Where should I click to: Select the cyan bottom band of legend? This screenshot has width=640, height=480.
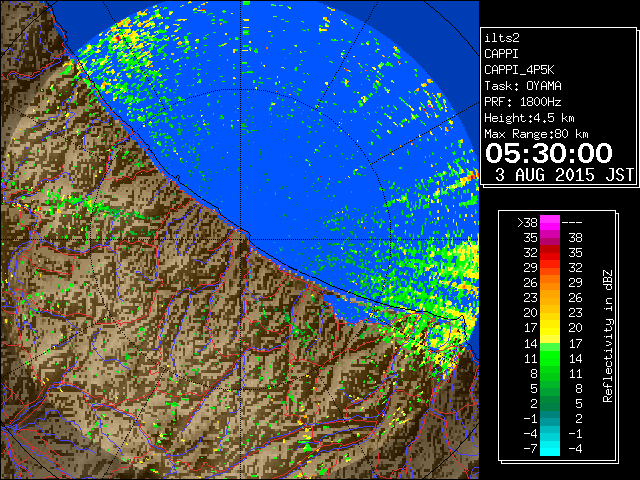550,448
